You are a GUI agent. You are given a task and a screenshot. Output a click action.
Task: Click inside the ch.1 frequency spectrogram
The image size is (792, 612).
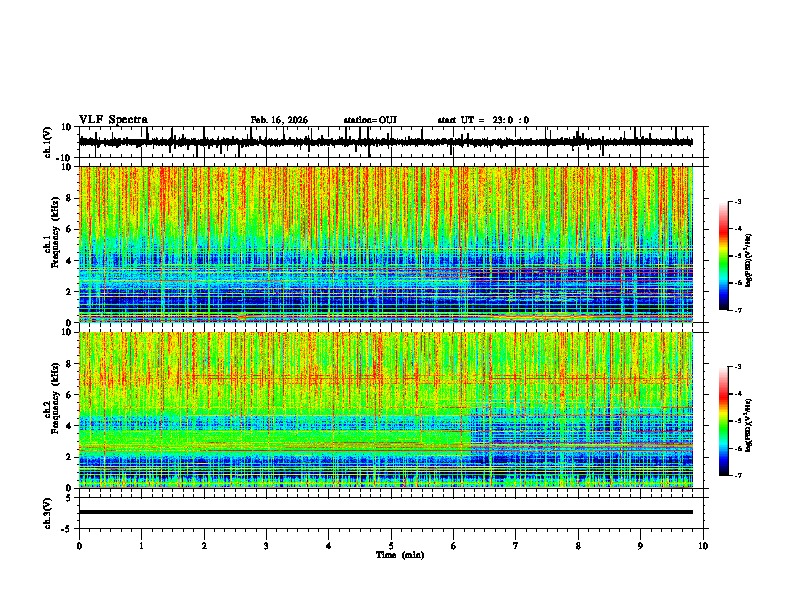(x=386, y=244)
